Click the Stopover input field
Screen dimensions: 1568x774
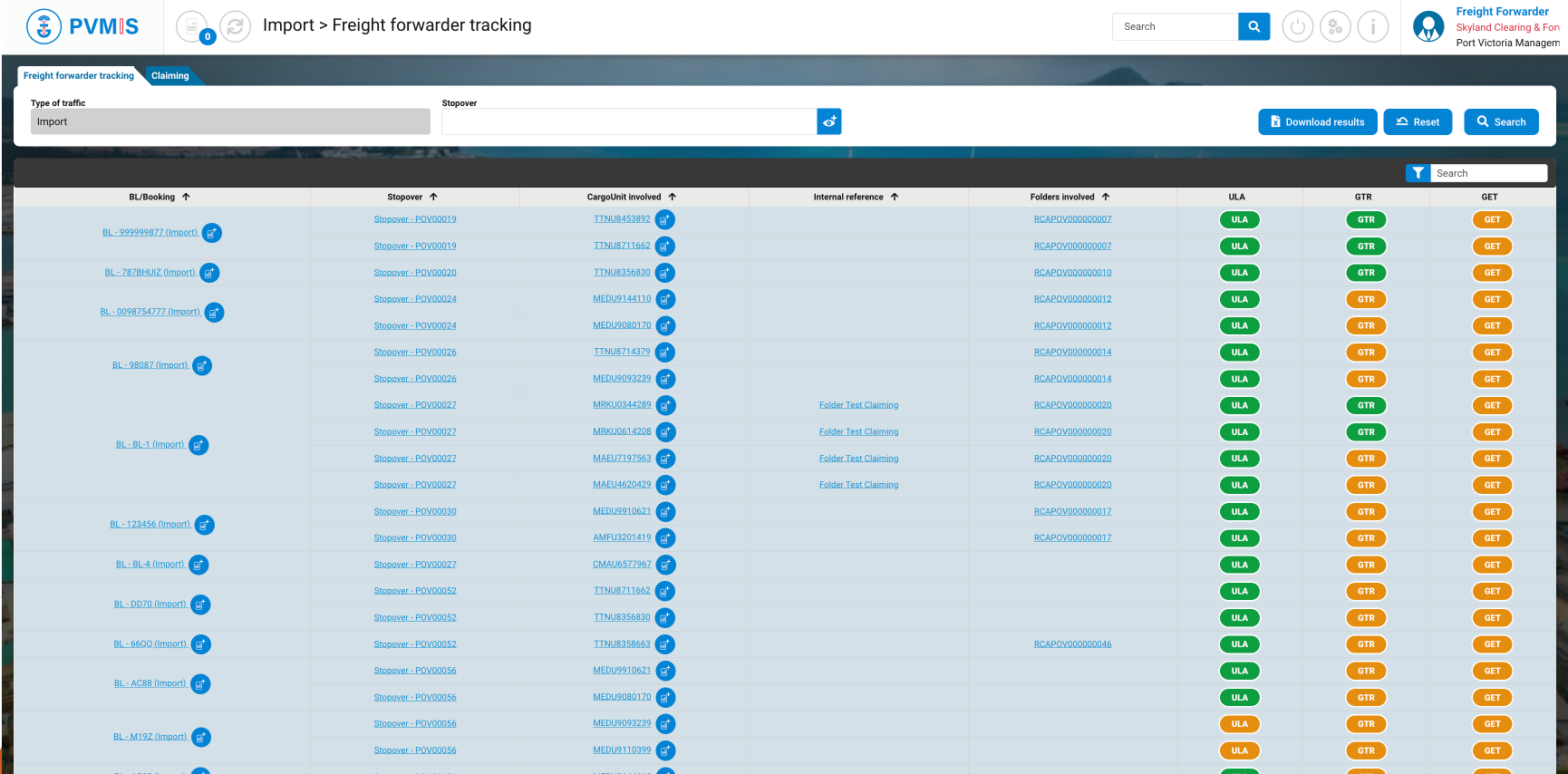point(628,121)
